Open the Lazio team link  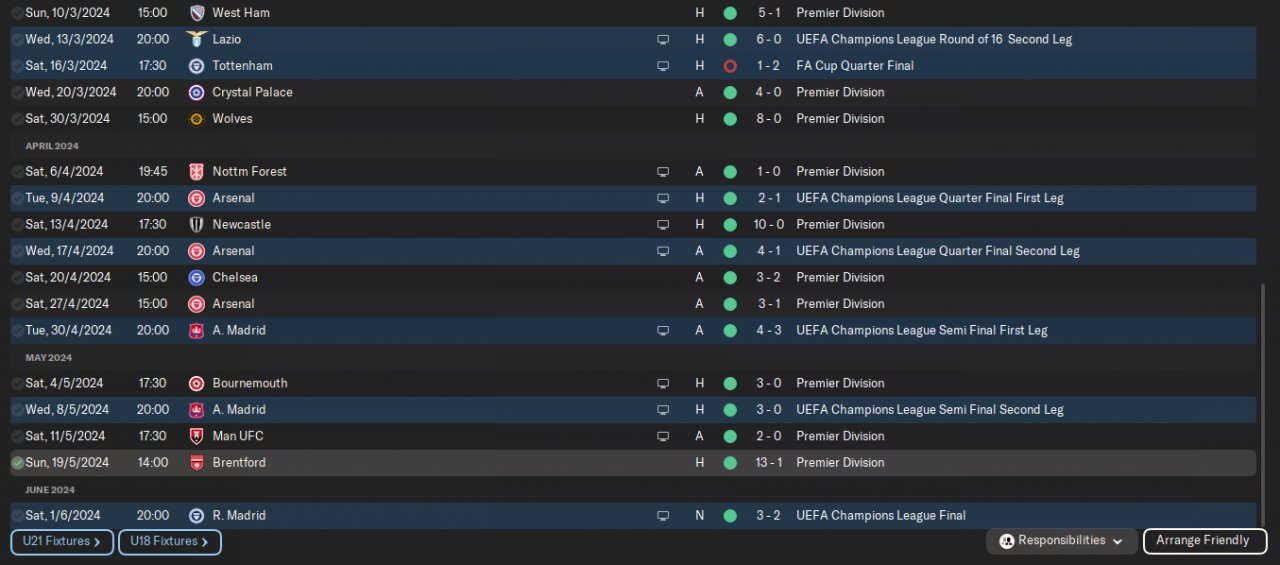227,39
